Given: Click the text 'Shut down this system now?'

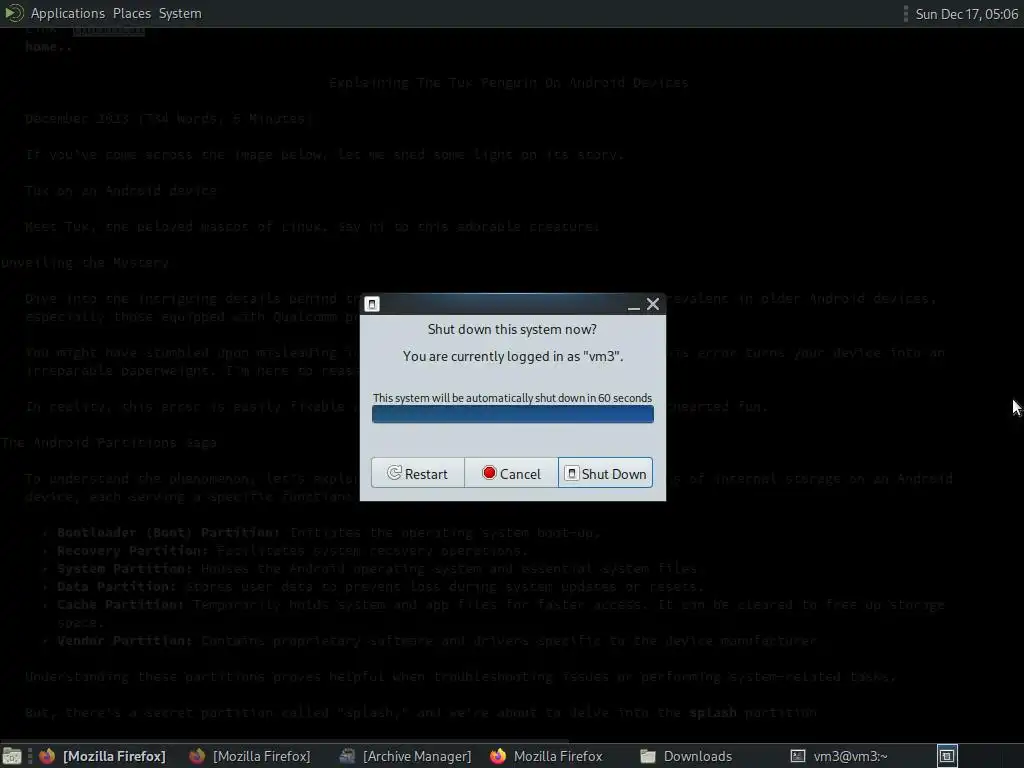Looking at the screenshot, I should [x=512, y=329].
